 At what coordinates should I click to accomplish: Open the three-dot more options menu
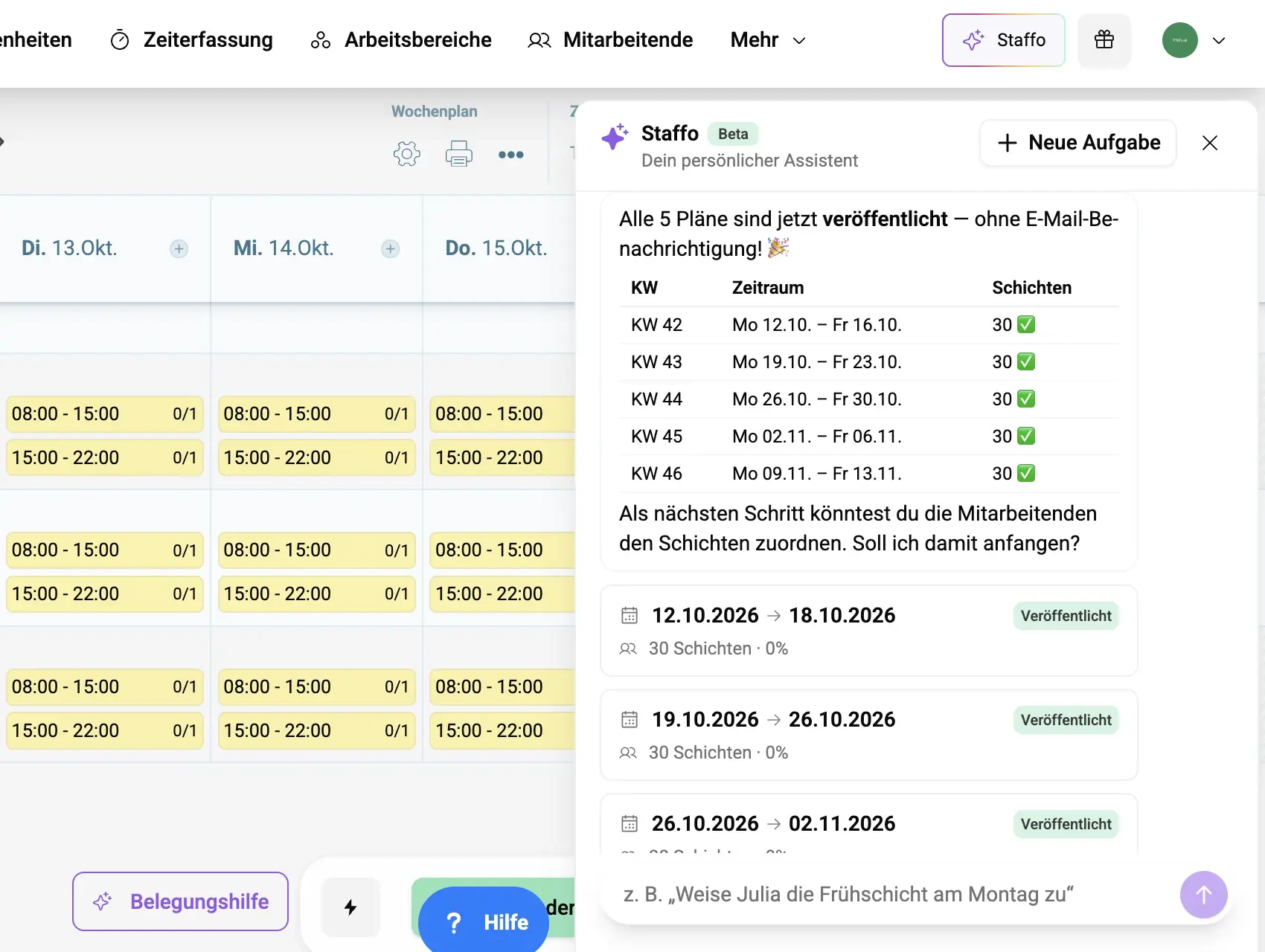click(511, 155)
